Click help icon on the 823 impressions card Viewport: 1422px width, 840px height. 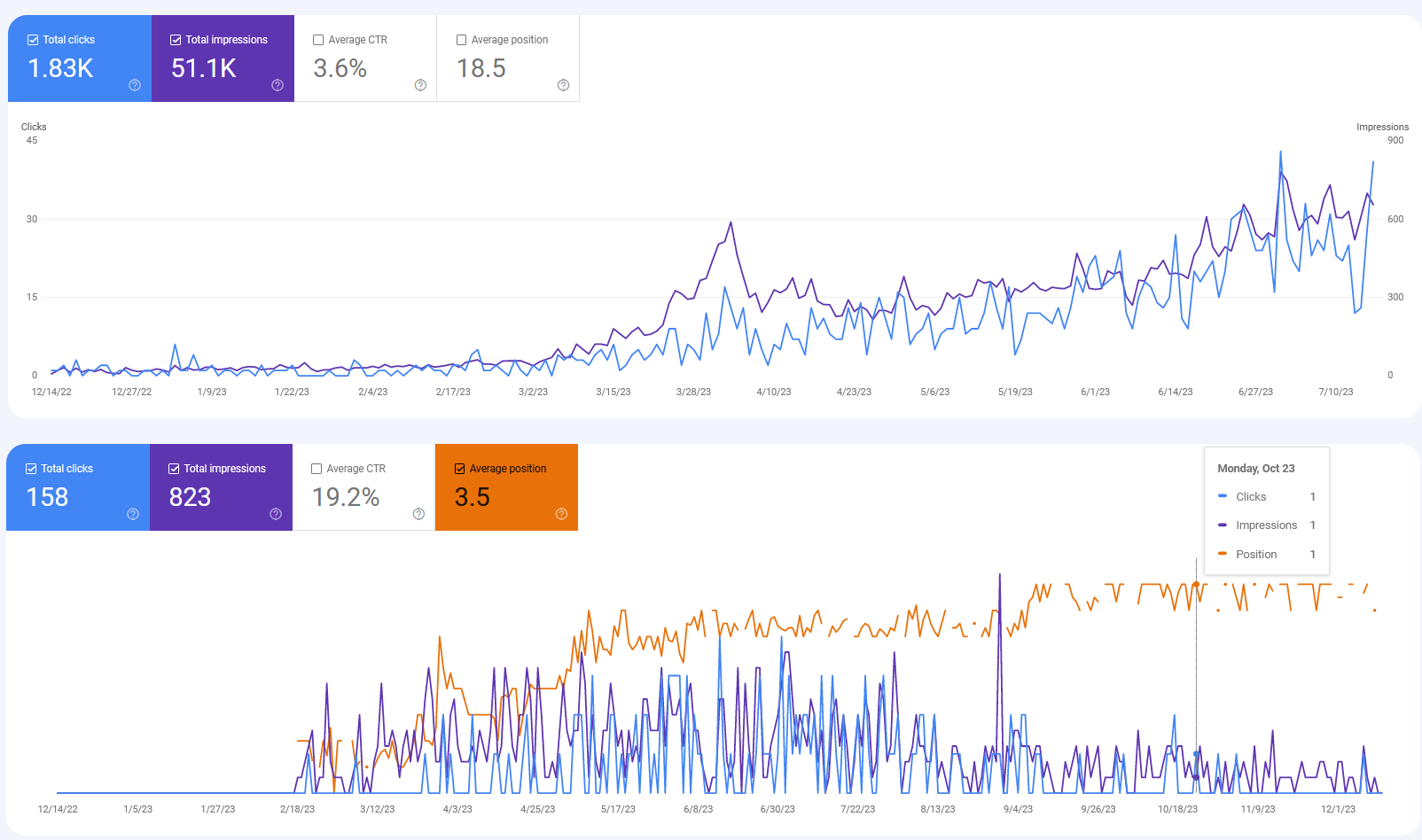pos(276,514)
